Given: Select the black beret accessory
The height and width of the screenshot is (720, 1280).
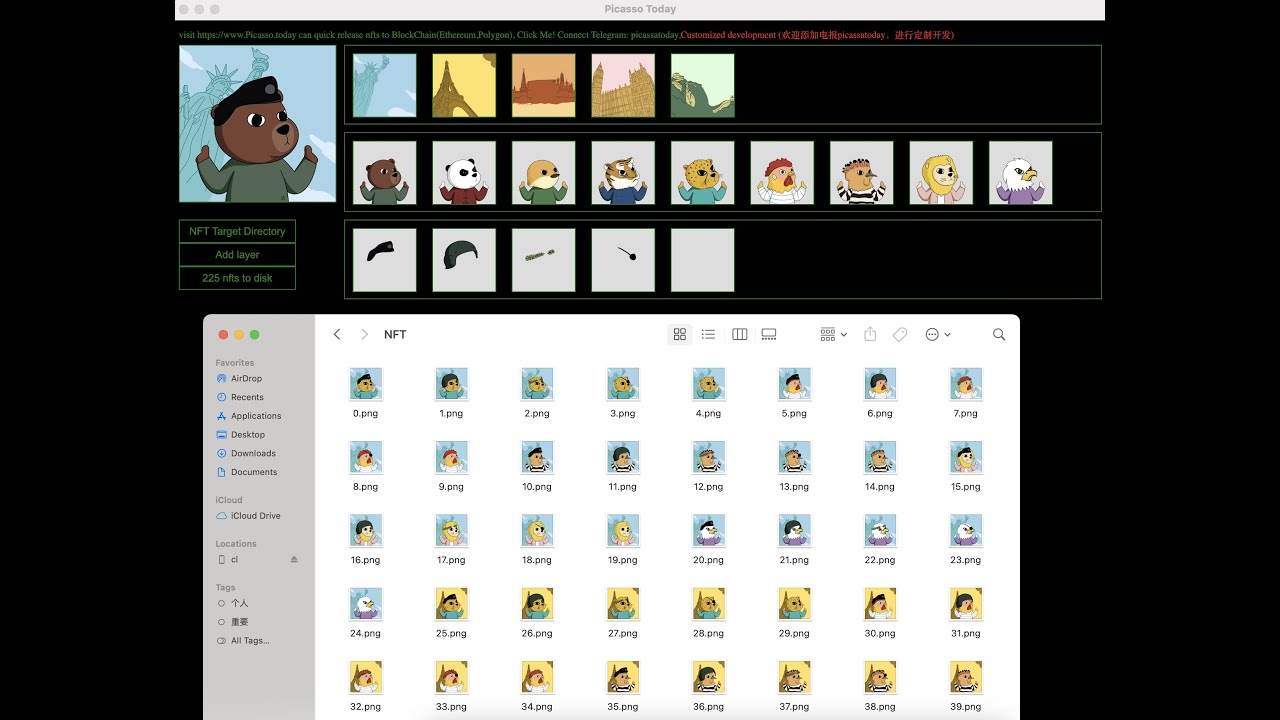Looking at the screenshot, I should (384, 260).
